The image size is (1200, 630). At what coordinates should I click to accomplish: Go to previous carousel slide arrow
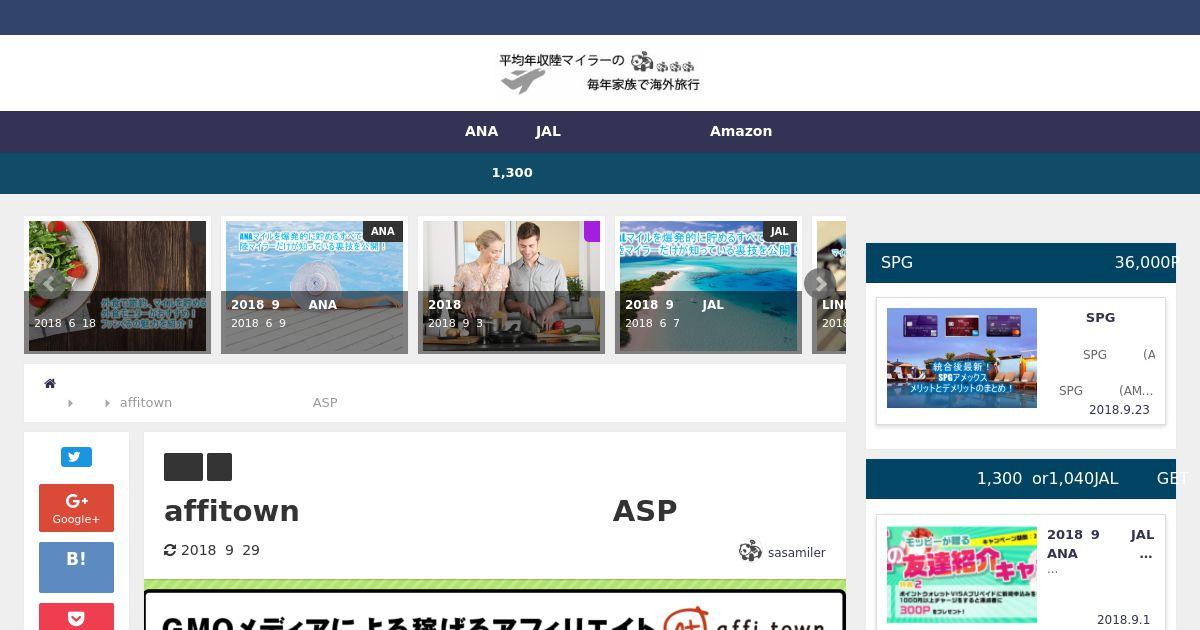[49, 284]
